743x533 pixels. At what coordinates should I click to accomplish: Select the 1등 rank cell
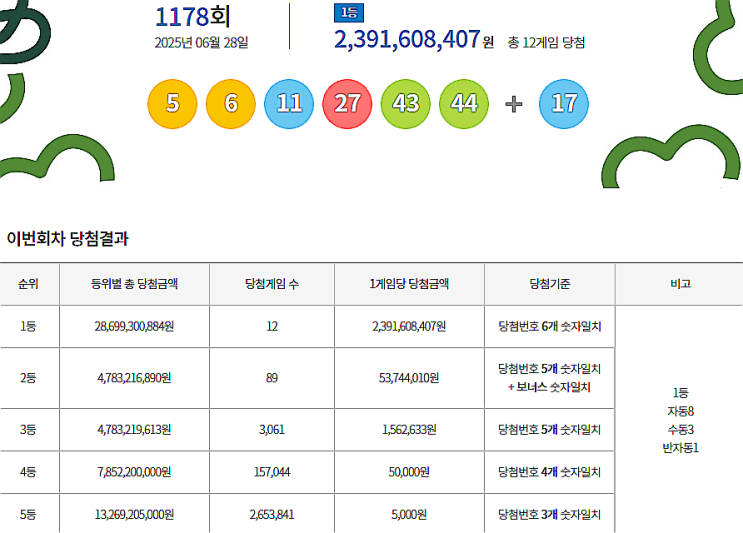pos(28,326)
